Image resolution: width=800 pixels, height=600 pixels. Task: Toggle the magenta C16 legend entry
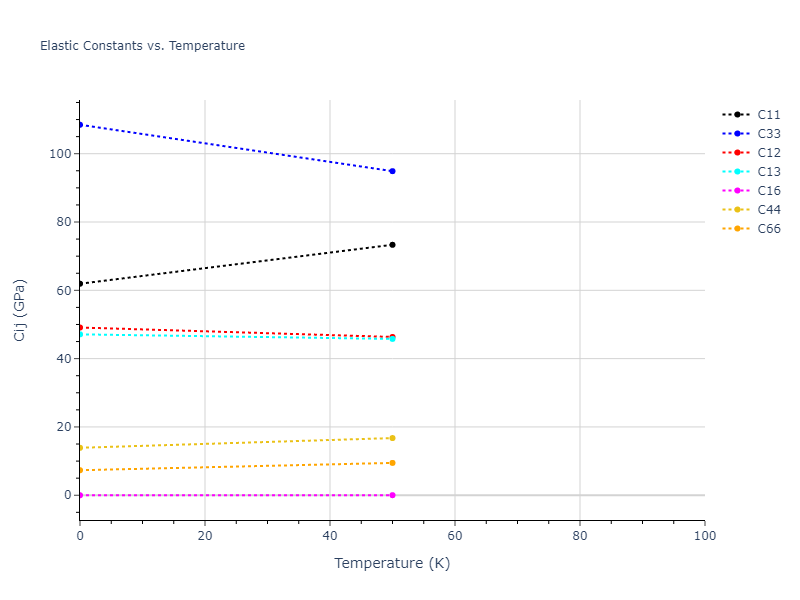(x=768, y=191)
